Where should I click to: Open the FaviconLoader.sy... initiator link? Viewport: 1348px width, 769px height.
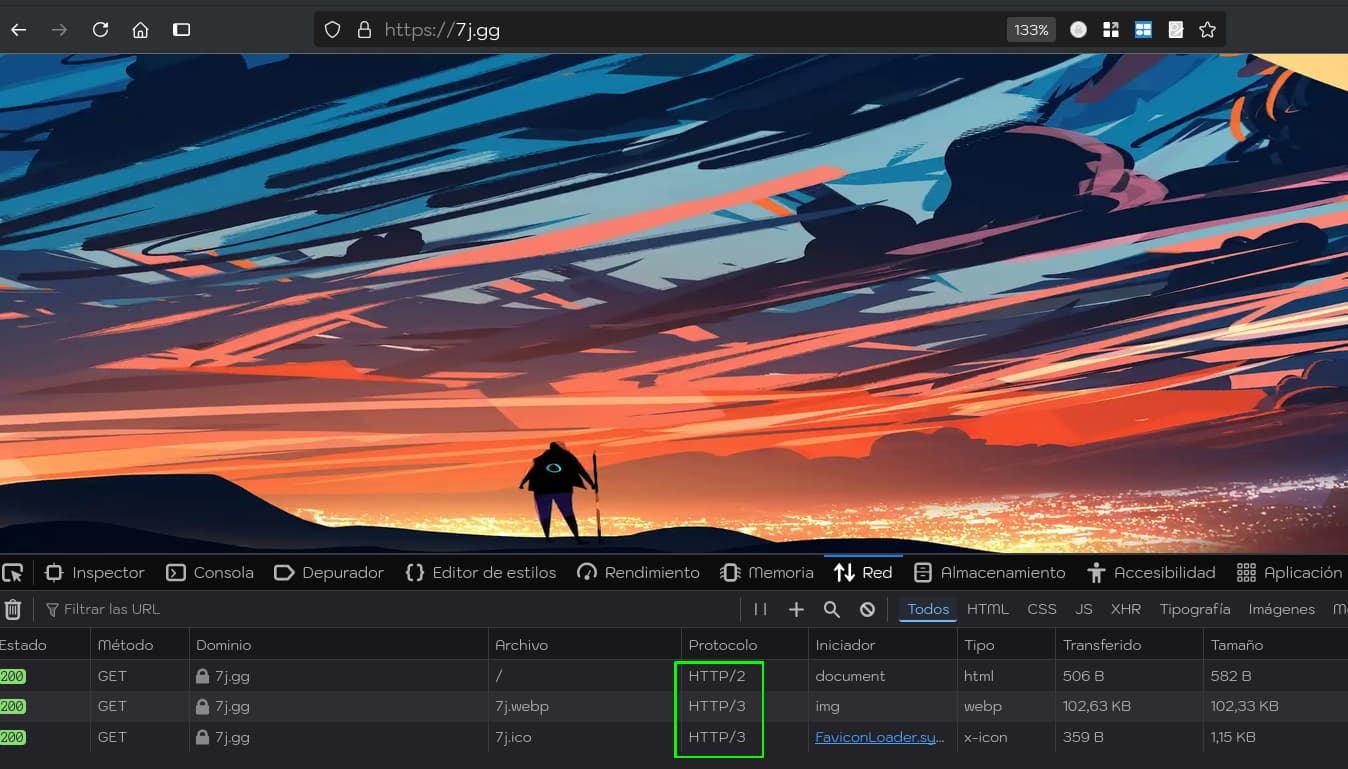880,737
